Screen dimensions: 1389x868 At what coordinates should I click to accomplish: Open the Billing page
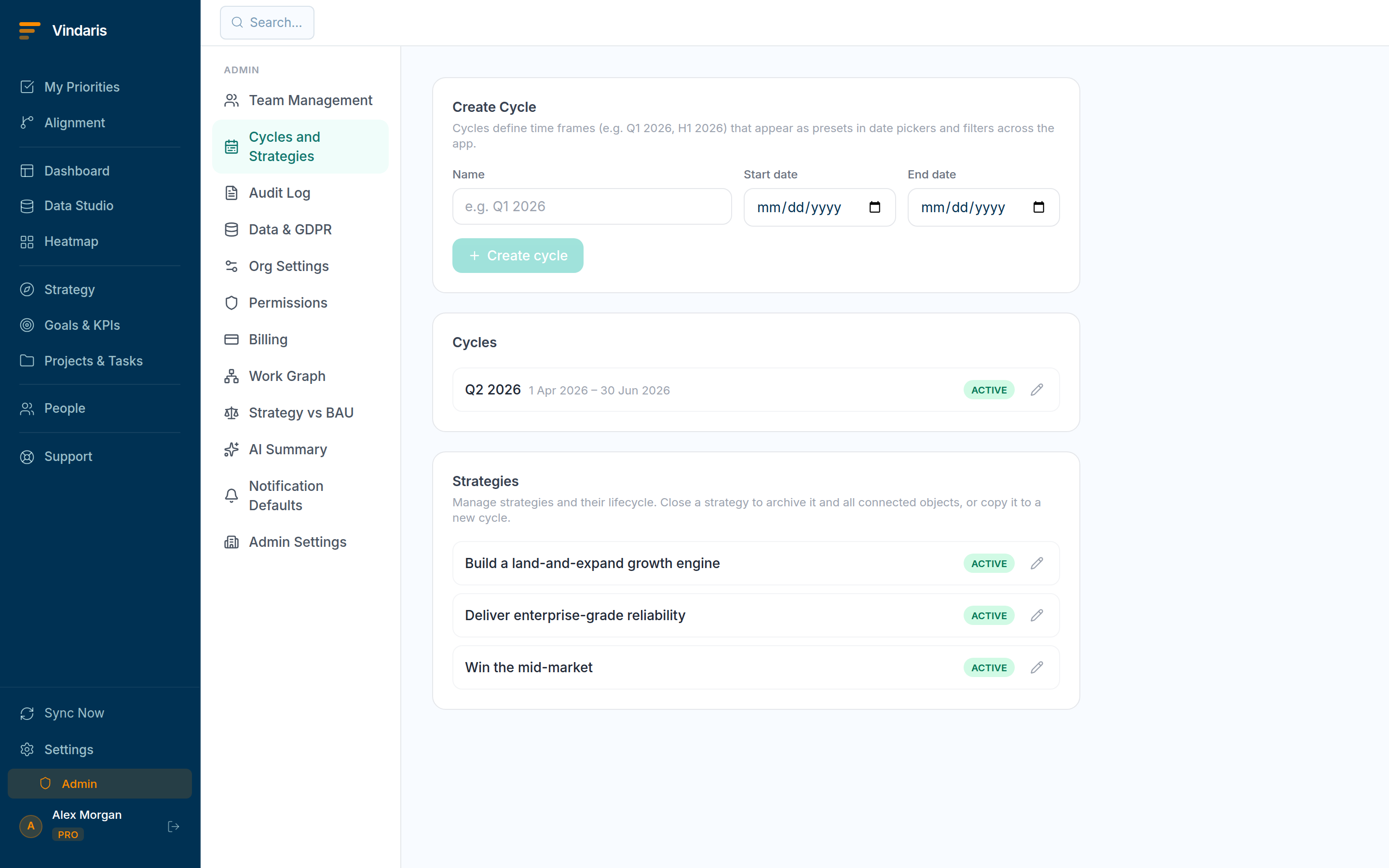pos(300,340)
